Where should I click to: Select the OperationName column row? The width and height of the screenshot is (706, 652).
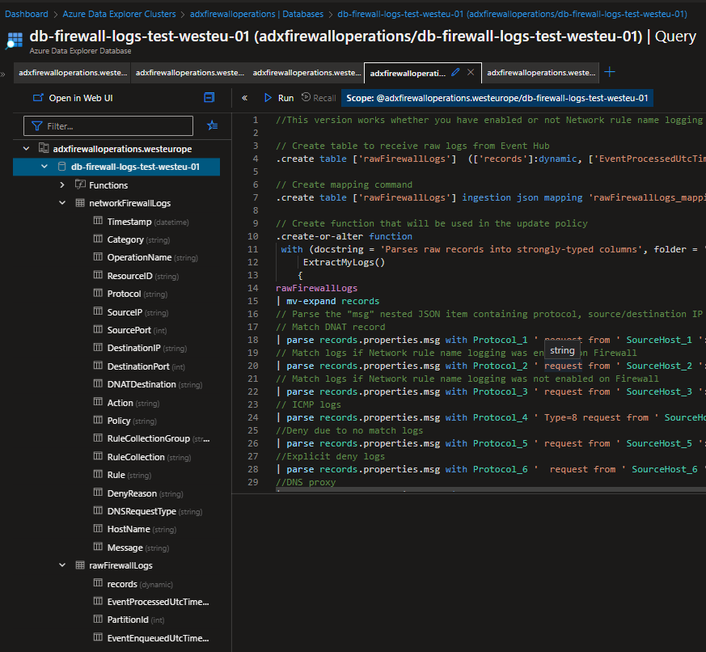click(x=146, y=257)
